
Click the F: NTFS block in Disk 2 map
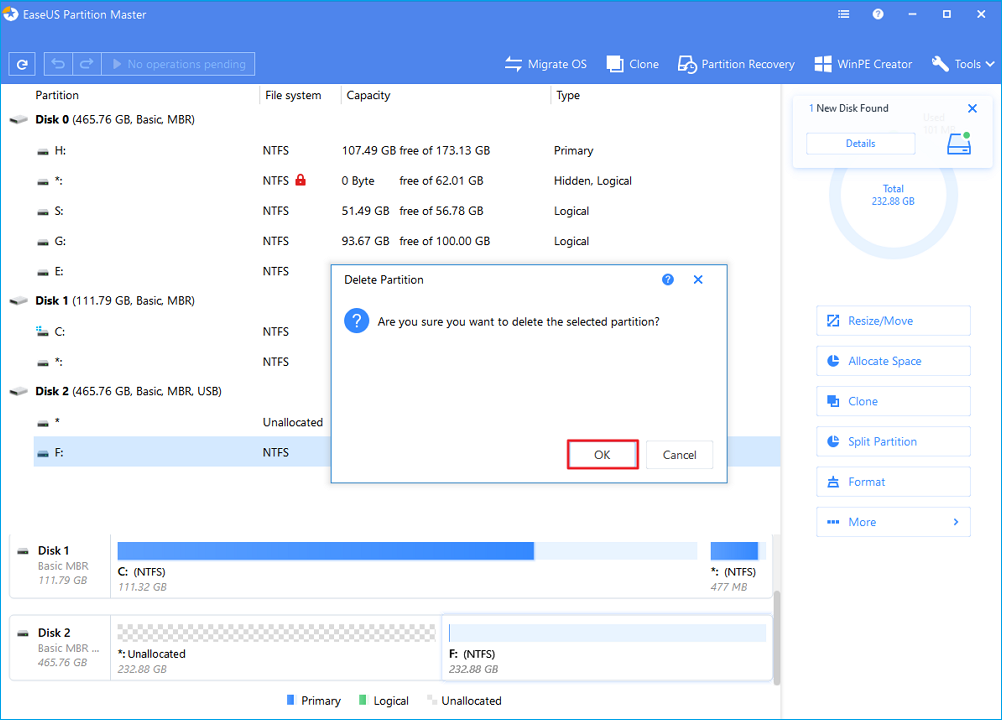coord(606,648)
